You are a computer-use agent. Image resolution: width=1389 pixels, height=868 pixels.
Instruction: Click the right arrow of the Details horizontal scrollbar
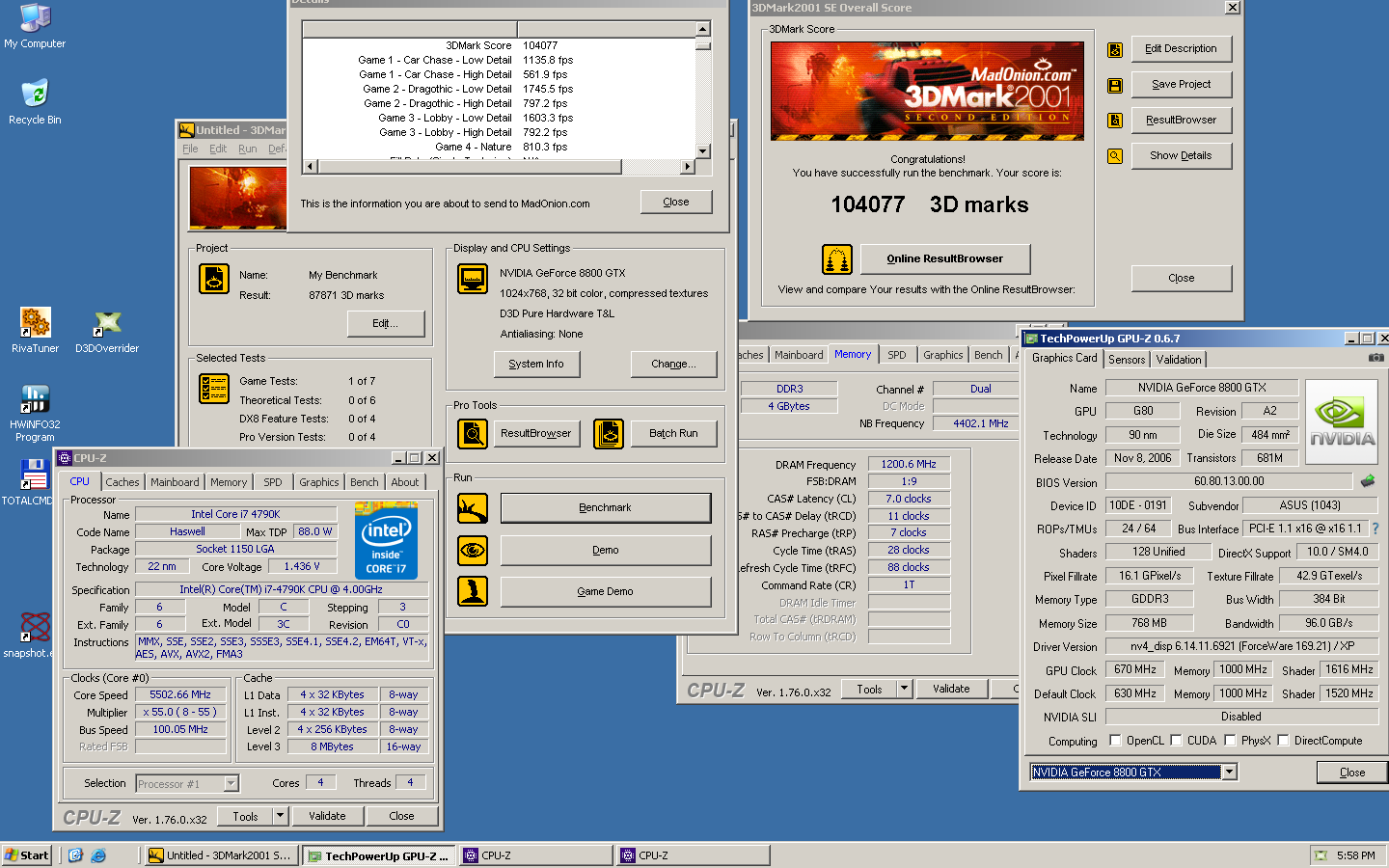(x=687, y=166)
